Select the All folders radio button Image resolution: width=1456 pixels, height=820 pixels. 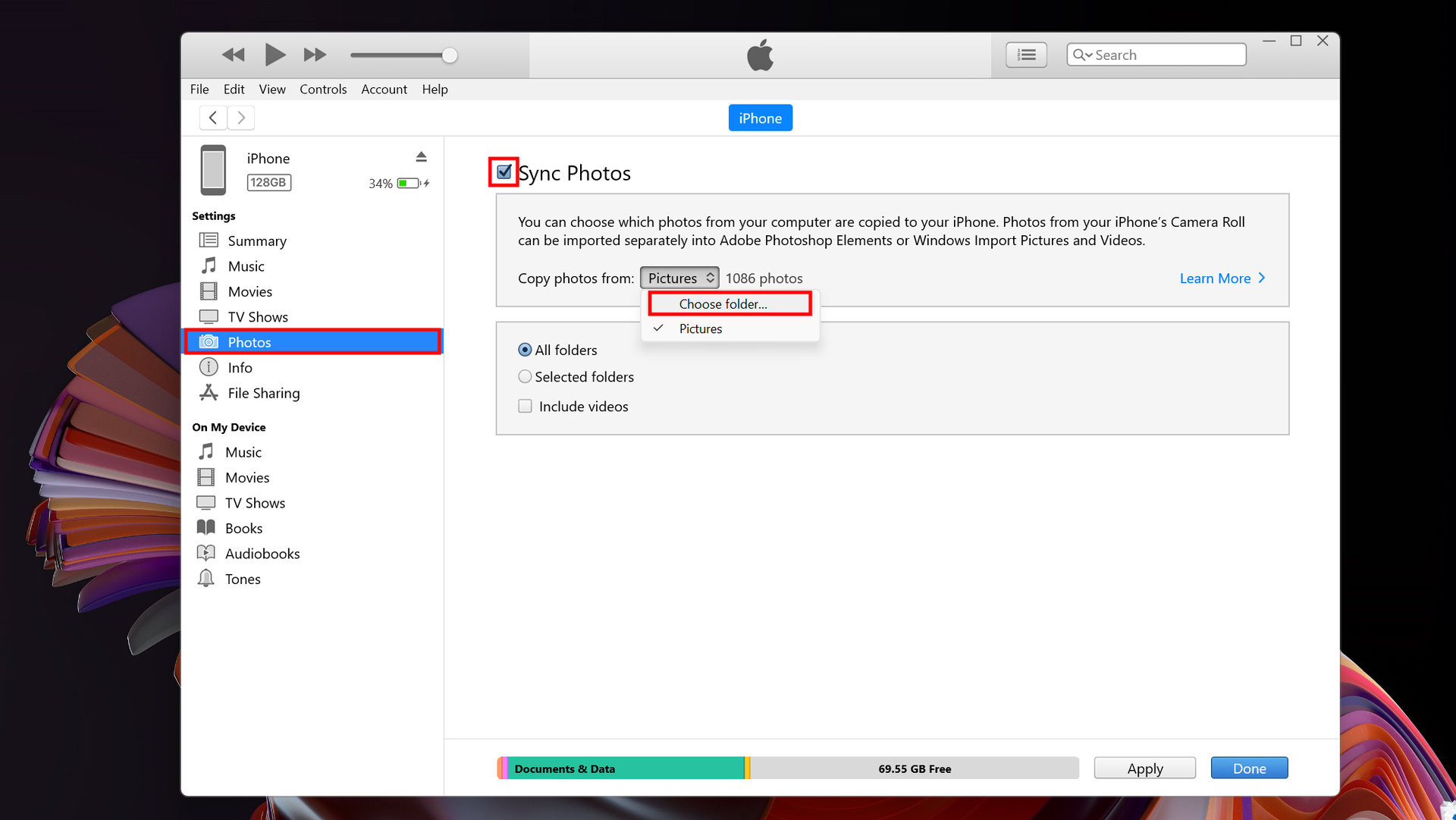[x=523, y=348]
